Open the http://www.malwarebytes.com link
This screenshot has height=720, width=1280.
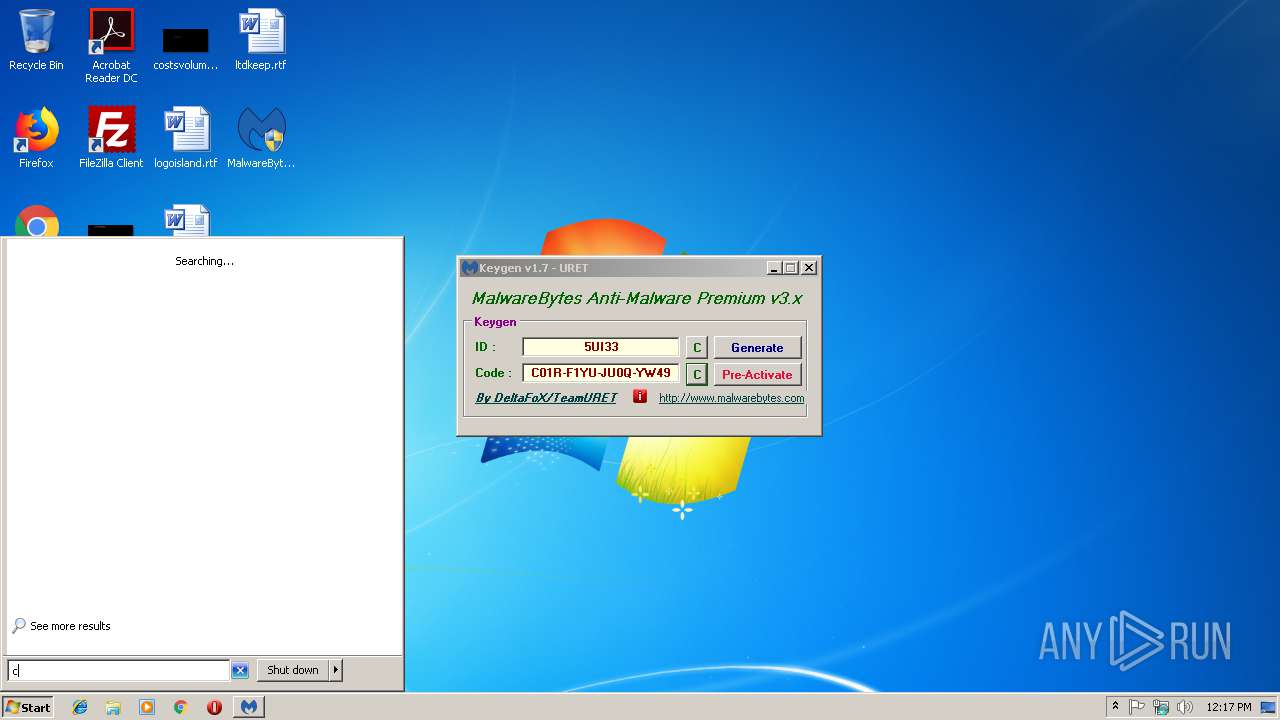pos(731,398)
